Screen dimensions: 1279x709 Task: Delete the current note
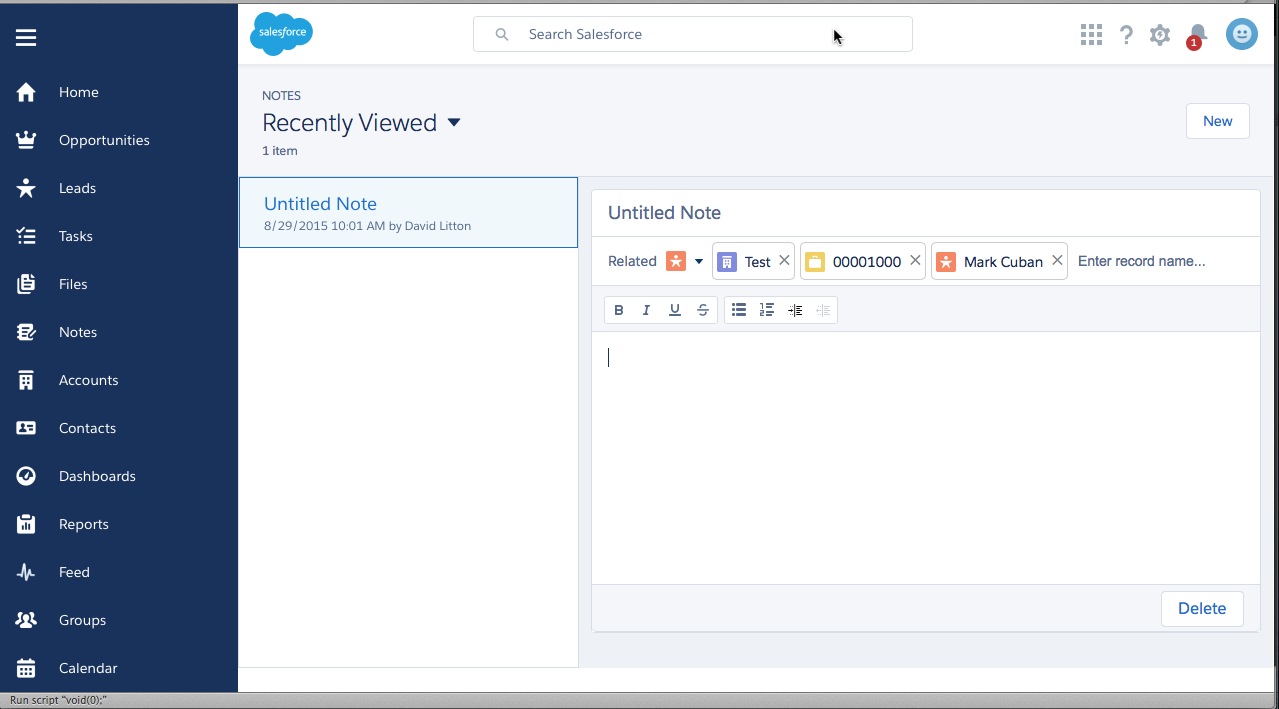coord(1201,608)
